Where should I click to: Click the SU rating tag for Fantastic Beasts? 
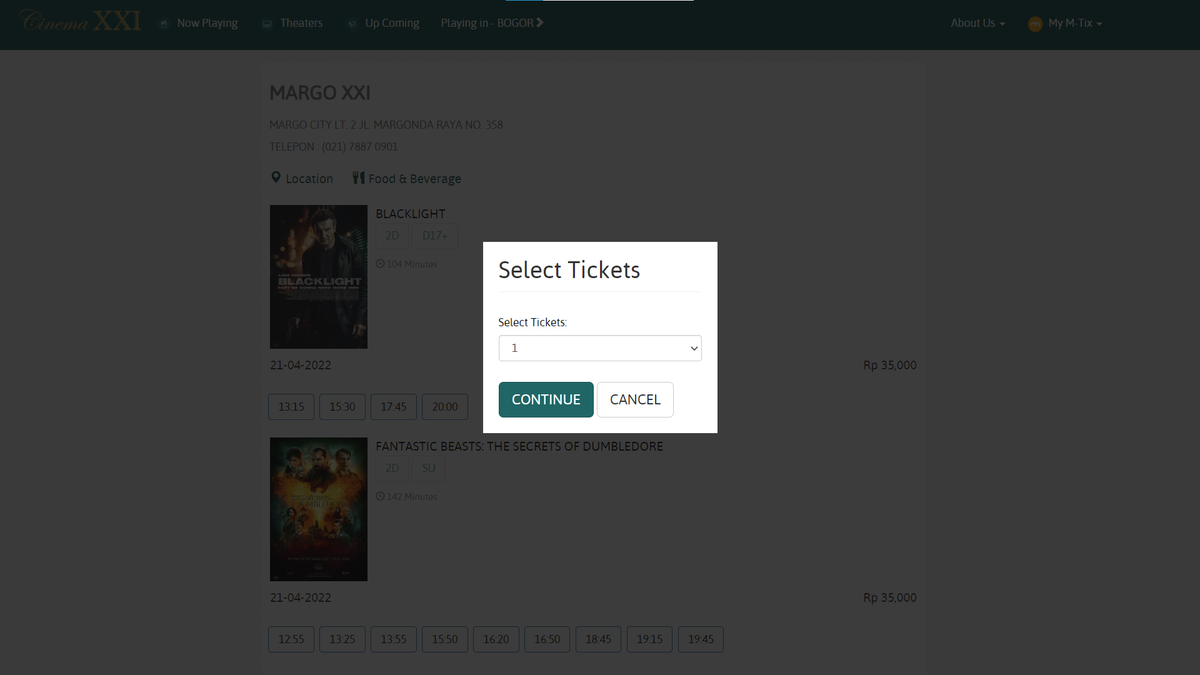click(429, 468)
